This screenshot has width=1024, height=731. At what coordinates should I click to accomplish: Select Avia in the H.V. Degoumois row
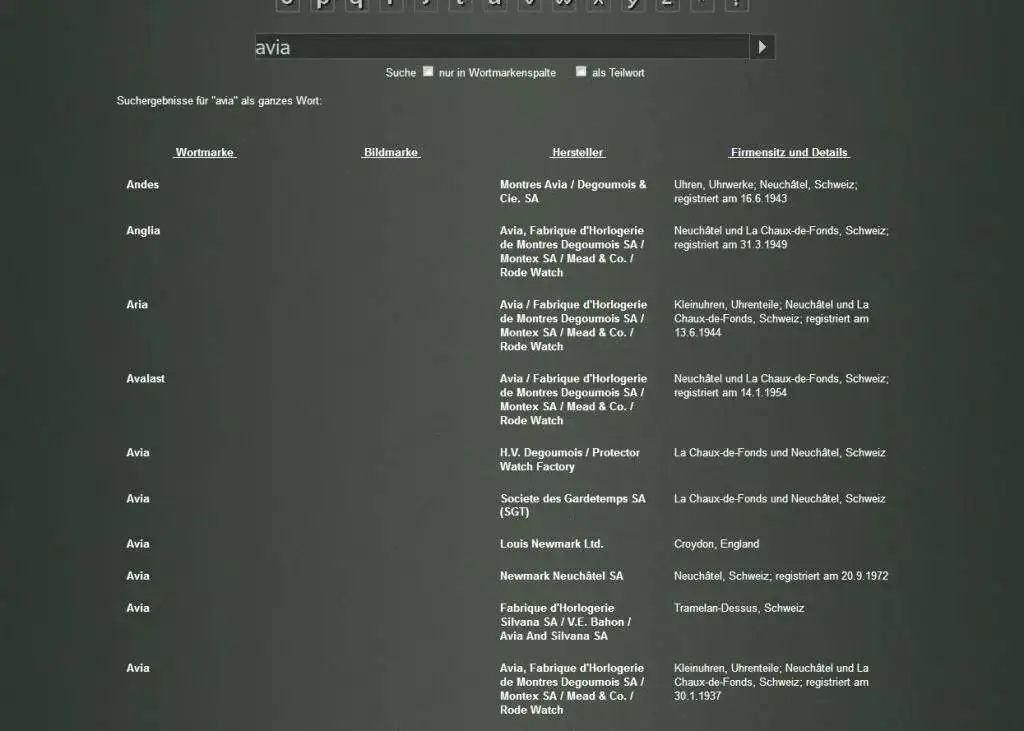[x=138, y=452]
